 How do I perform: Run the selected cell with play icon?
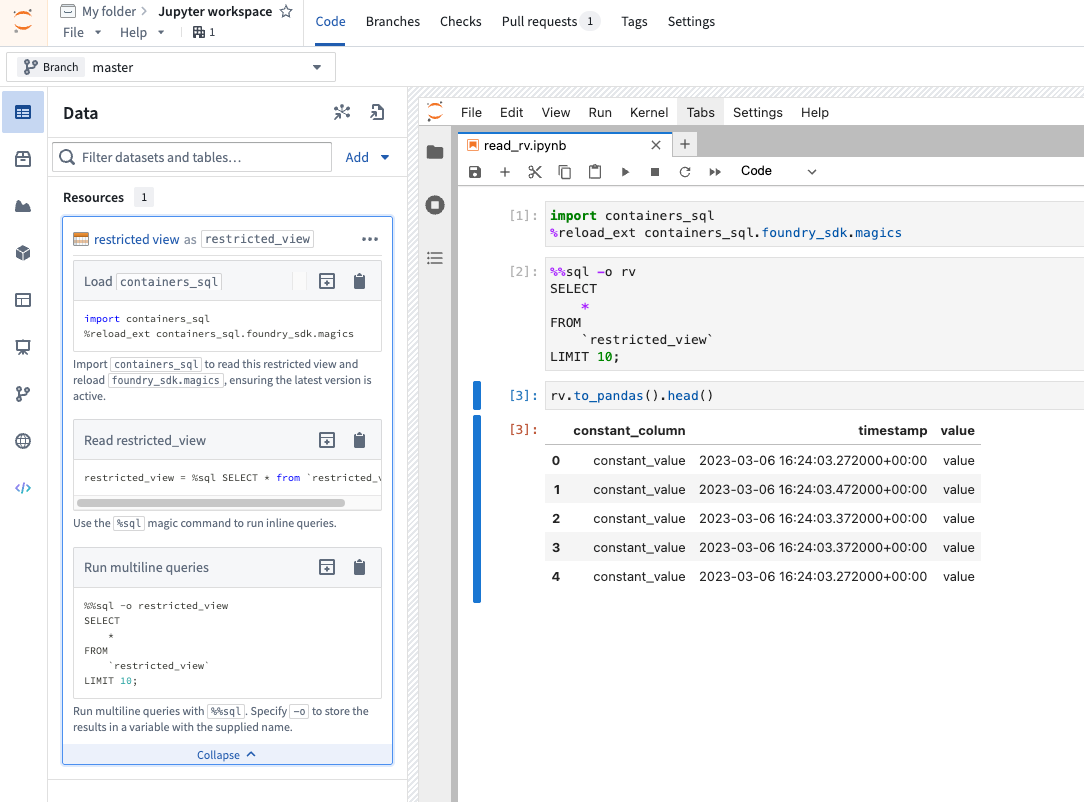[x=625, y=172]
